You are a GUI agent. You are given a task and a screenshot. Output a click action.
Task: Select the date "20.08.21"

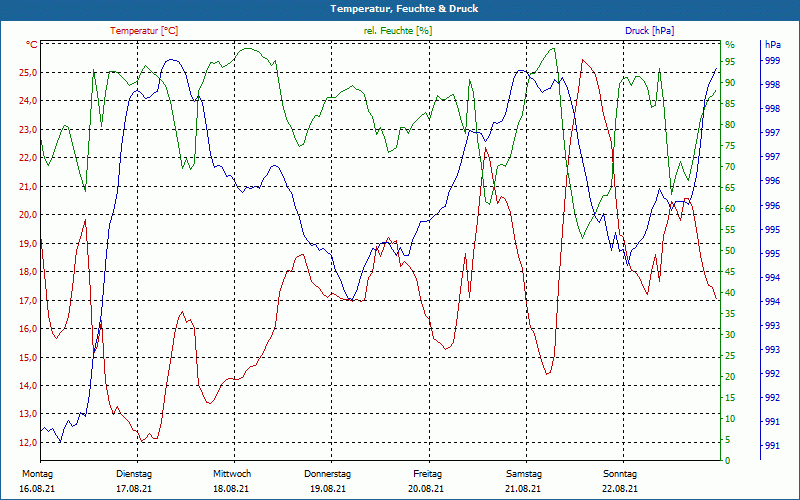pos(426,488)
